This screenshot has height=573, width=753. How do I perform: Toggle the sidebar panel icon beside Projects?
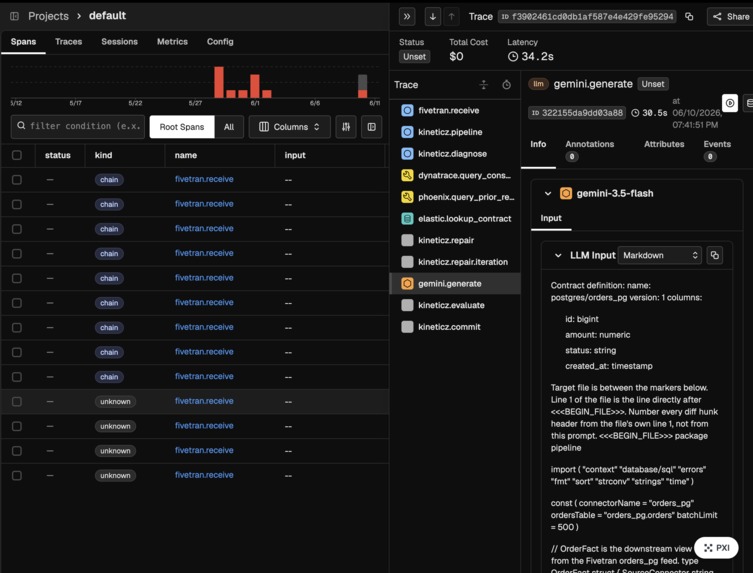tap(14, 16)
